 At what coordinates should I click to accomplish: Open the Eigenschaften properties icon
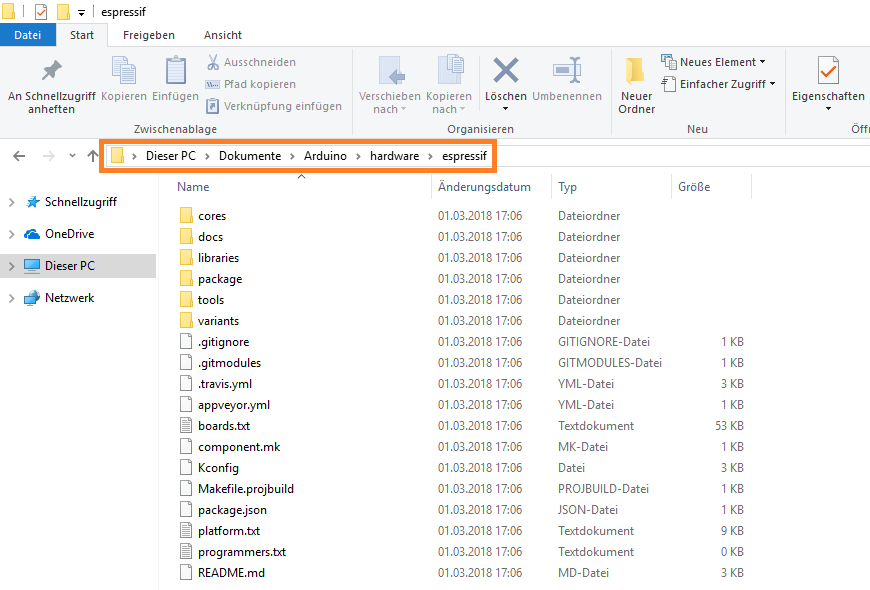pos(828,70)
